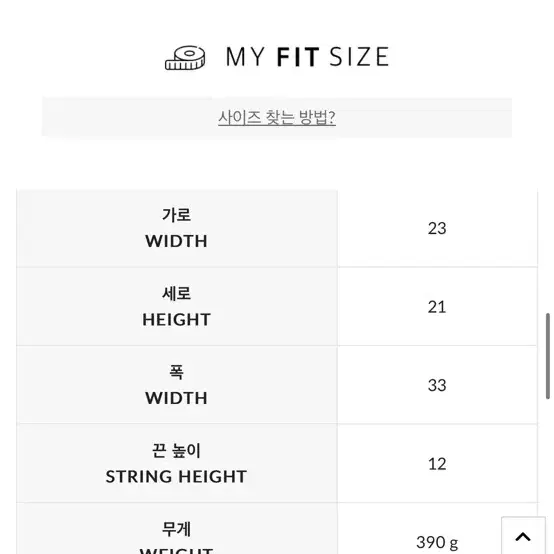Click the scroll-to-top chevron button
Screen dimensions: 554x554
(x=523, y=535)
